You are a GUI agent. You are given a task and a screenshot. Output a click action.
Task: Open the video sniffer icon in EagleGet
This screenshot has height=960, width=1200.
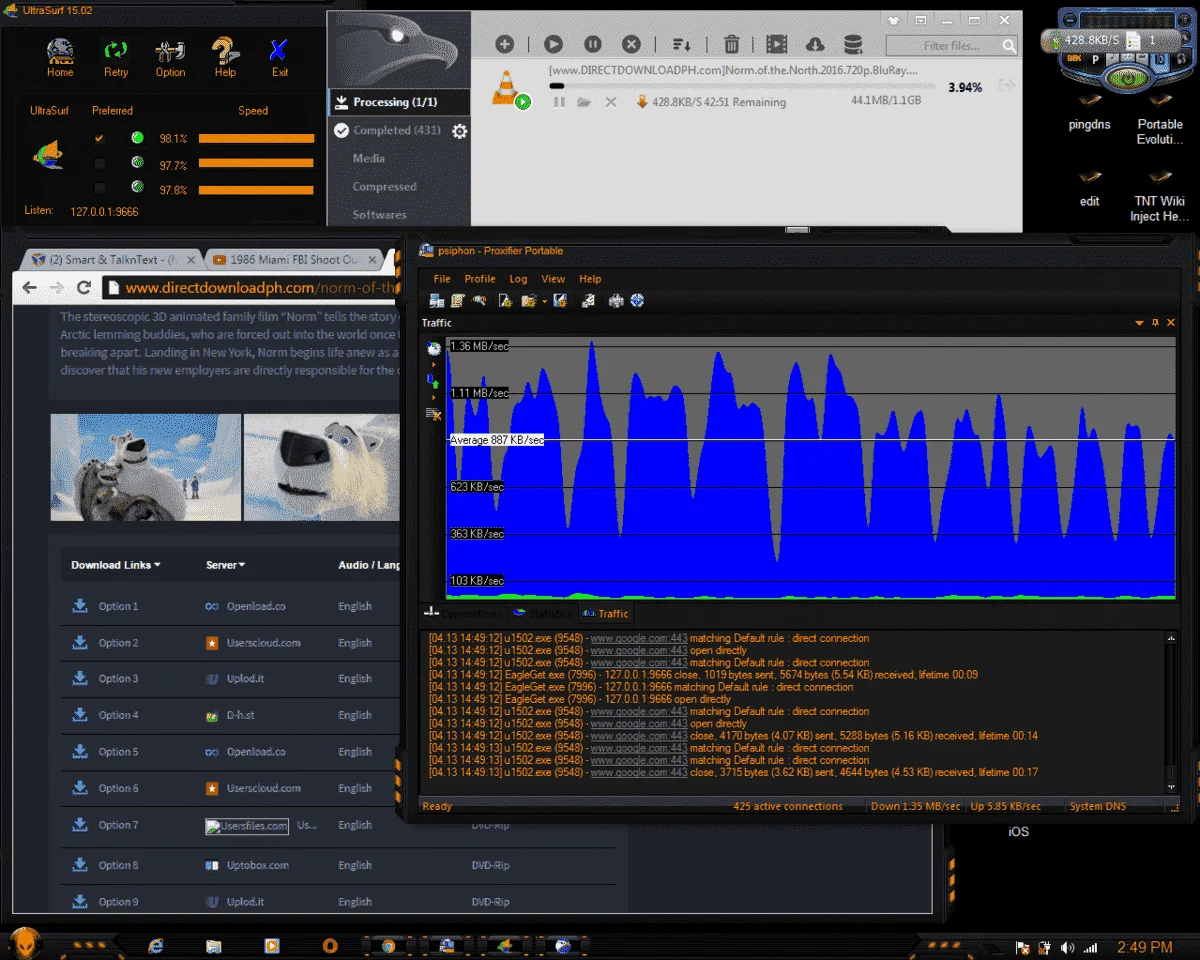pyautogui.click(x=777, y=44)
